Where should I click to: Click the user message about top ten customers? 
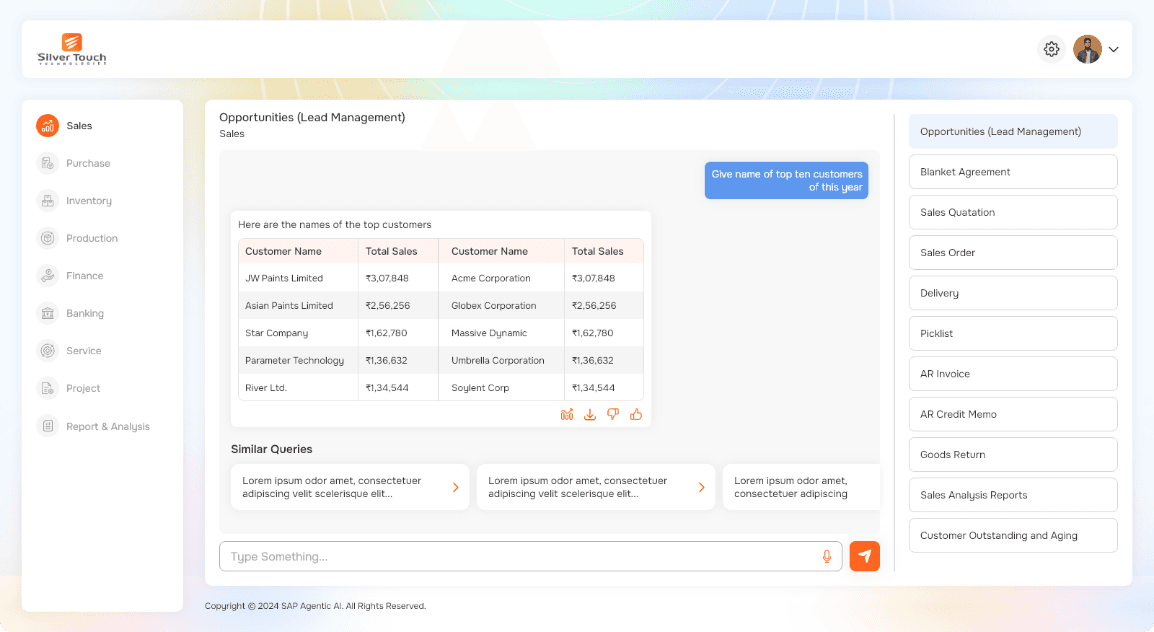(787, 180)
